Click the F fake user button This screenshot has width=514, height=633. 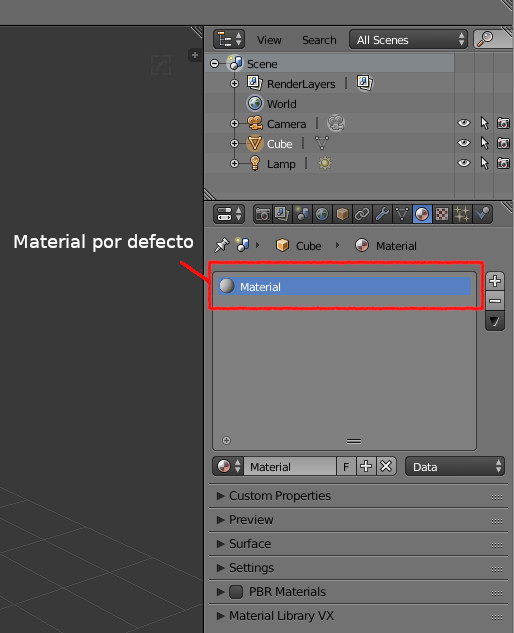(x=346, y=466)
